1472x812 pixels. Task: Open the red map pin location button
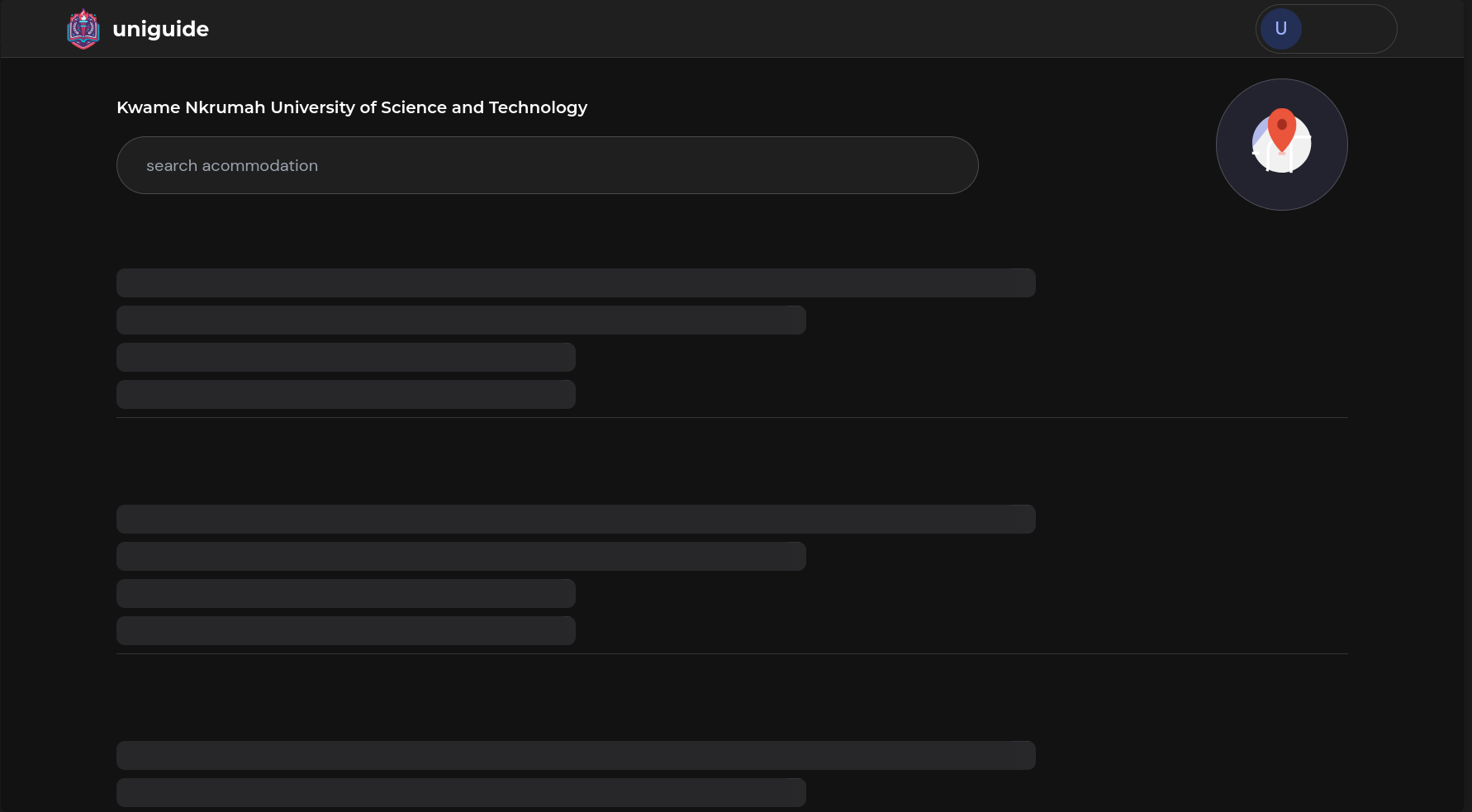[1281, 144]
